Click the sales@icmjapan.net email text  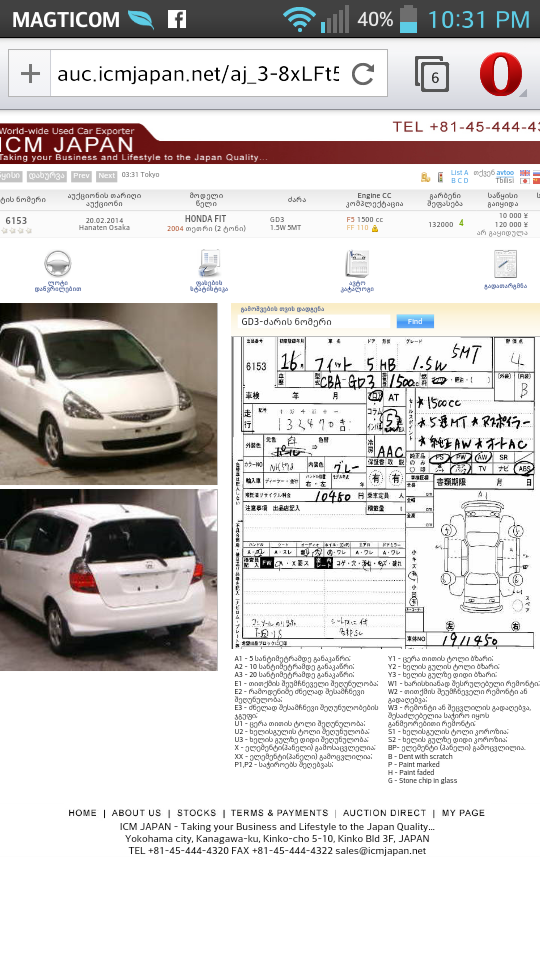[380, 851]
